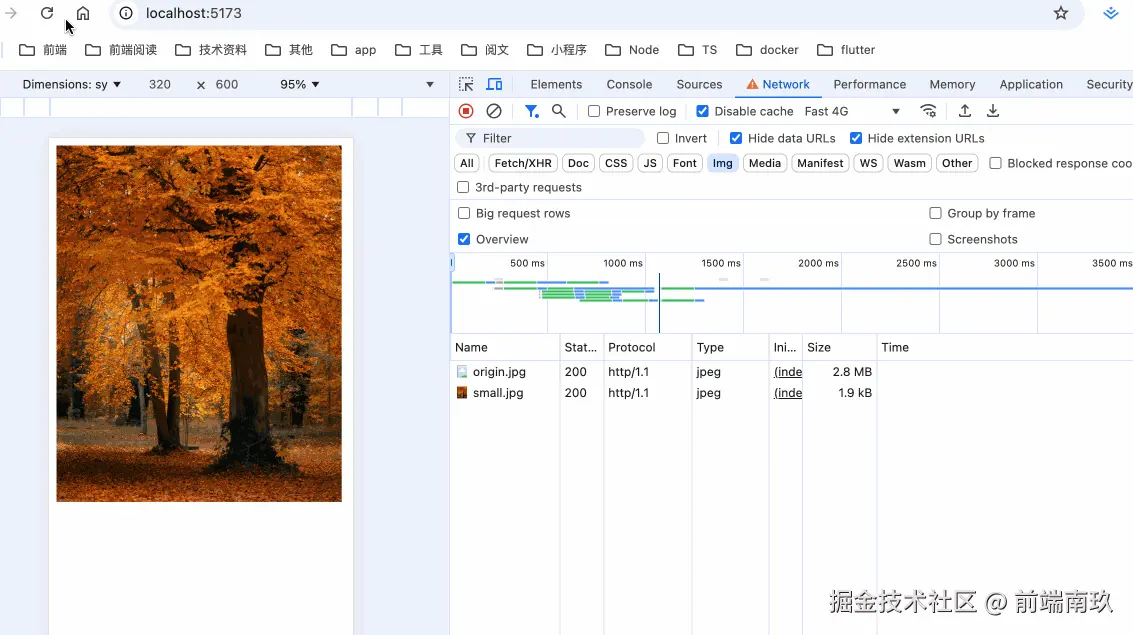1133x635 pixels.
Task: Enable 3rd-party requests checkbox
Action: pyautogui.click(x=463, y=187)
